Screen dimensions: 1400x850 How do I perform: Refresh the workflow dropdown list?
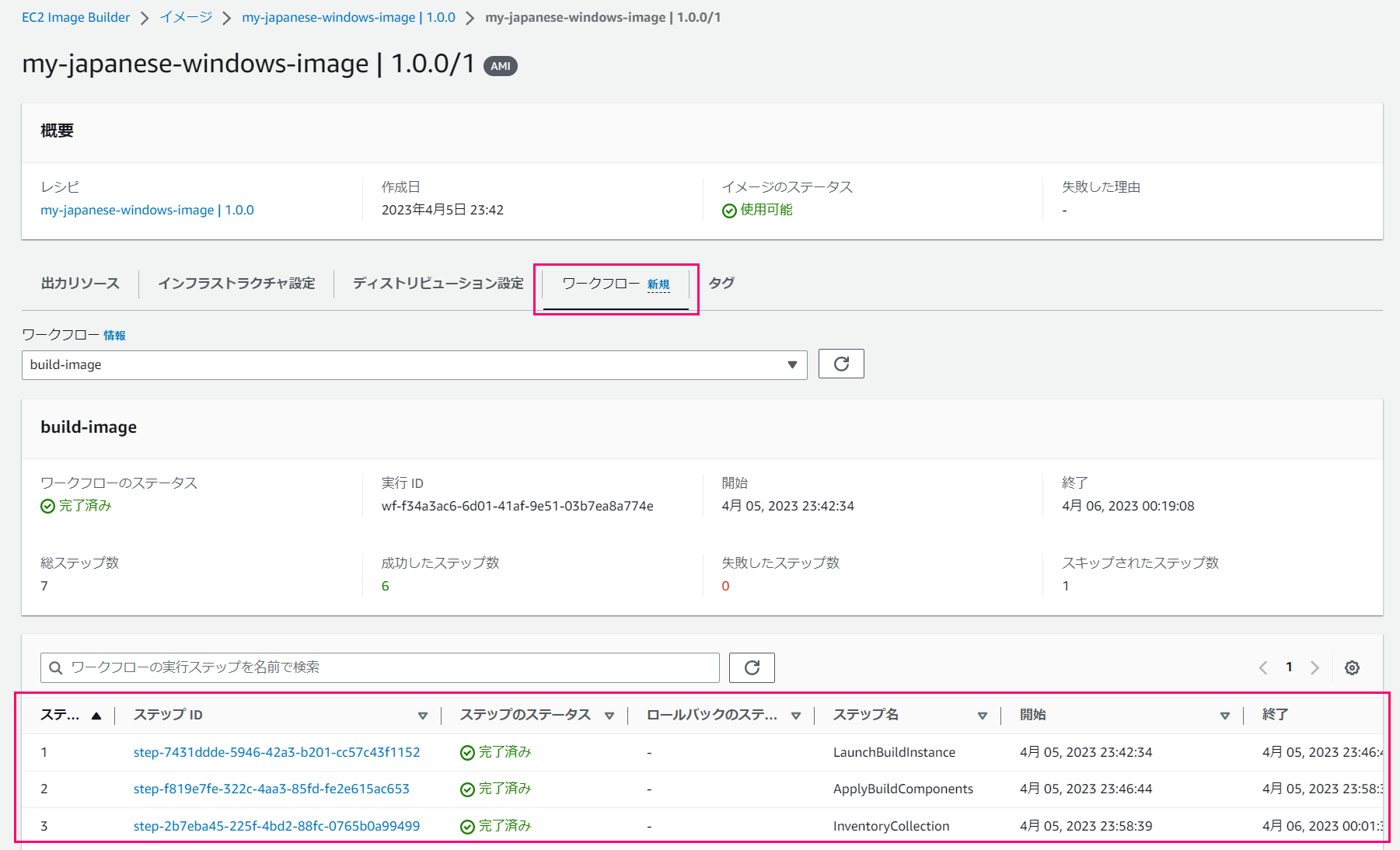pyautogui.click(x=841, y=364)
